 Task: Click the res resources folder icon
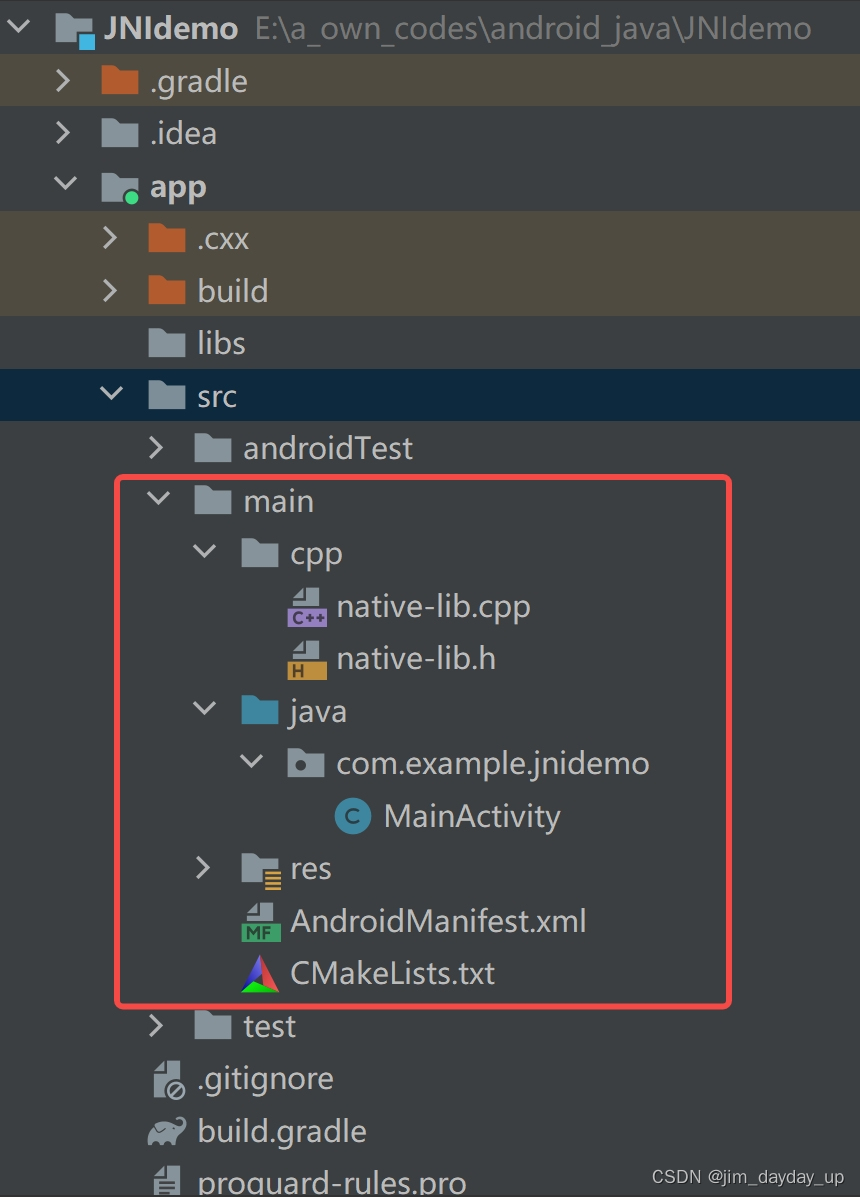[261, 870]
